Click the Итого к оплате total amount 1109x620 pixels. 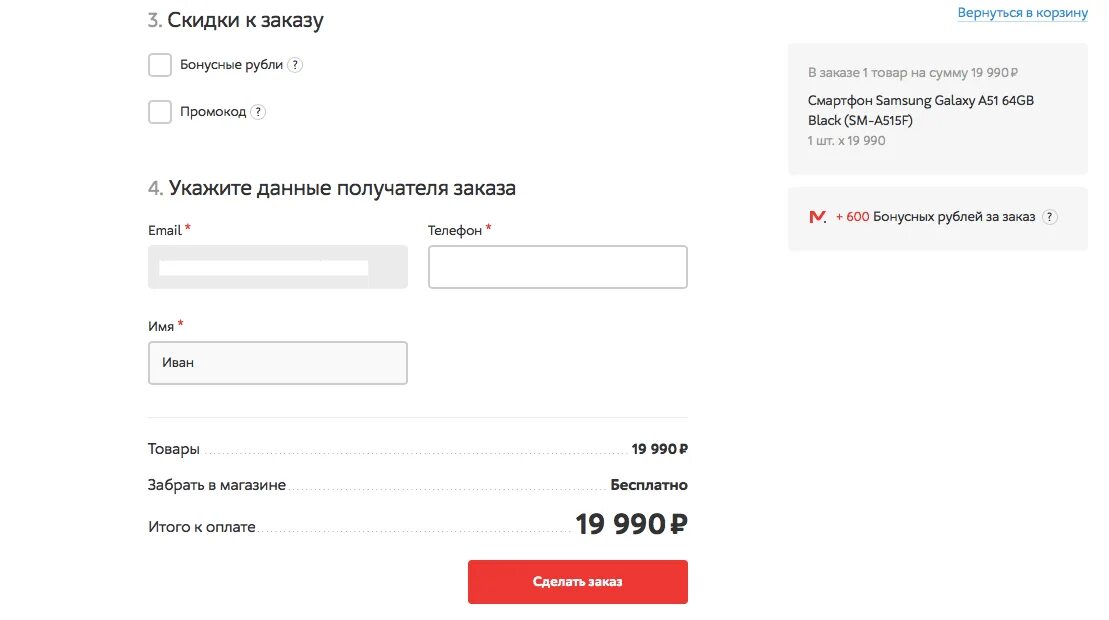click(x=631, y=524)
